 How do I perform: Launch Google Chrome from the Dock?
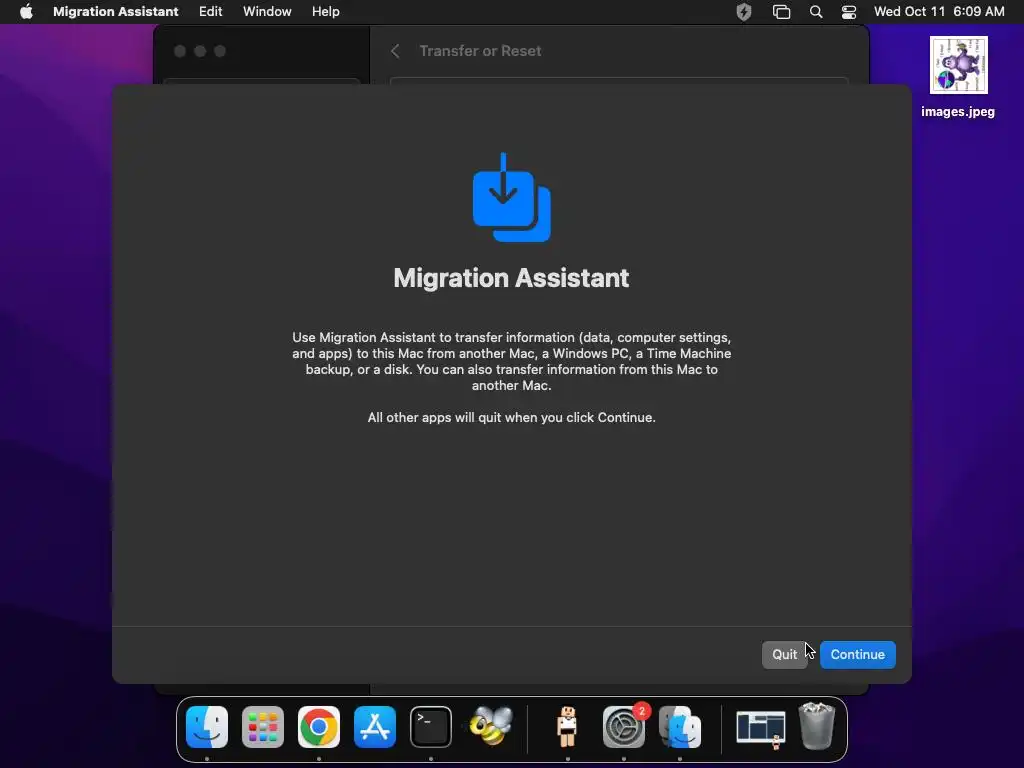[319, 727]
